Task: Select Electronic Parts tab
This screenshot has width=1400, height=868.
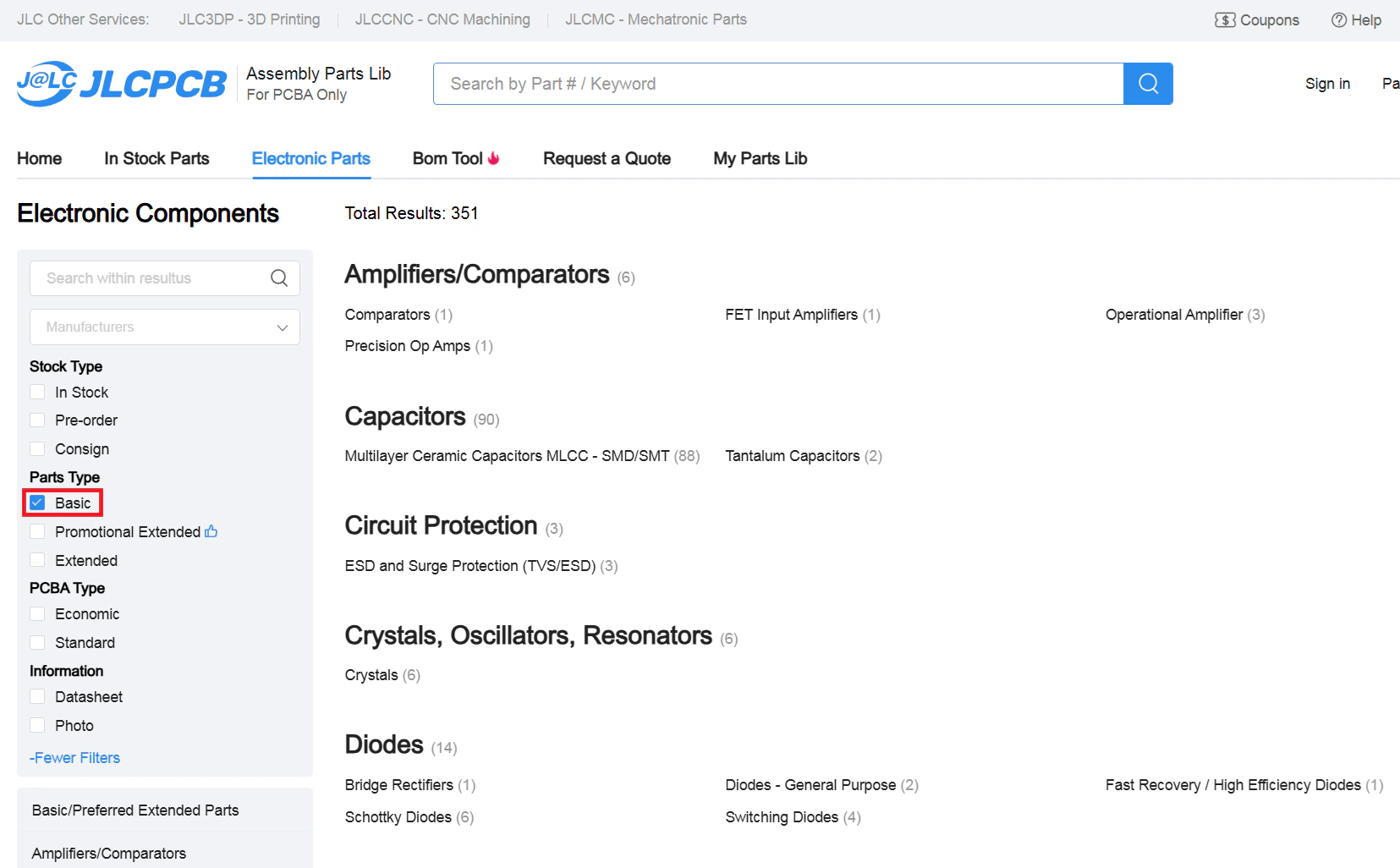Action: coord(311,158)
